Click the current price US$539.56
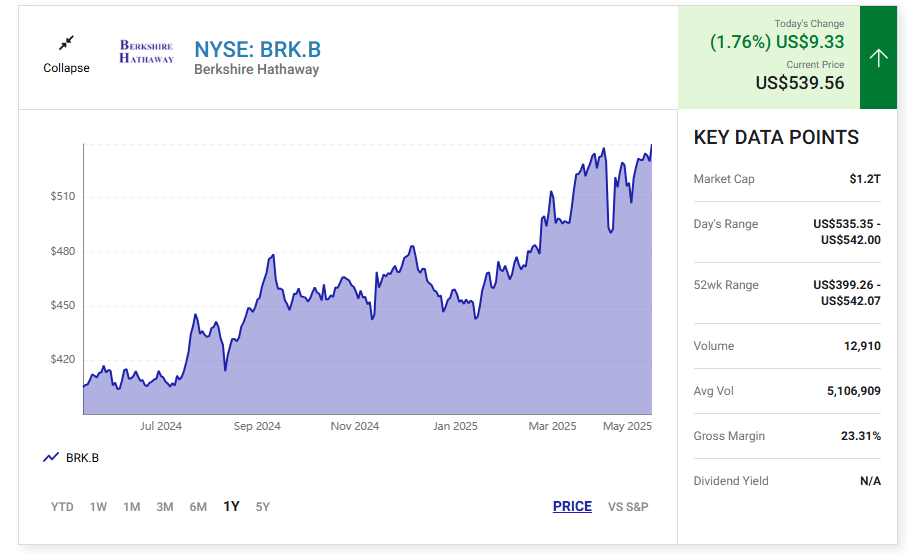Image resolution: width=908 pixels, height=555 pixels. tap(800, 83)
